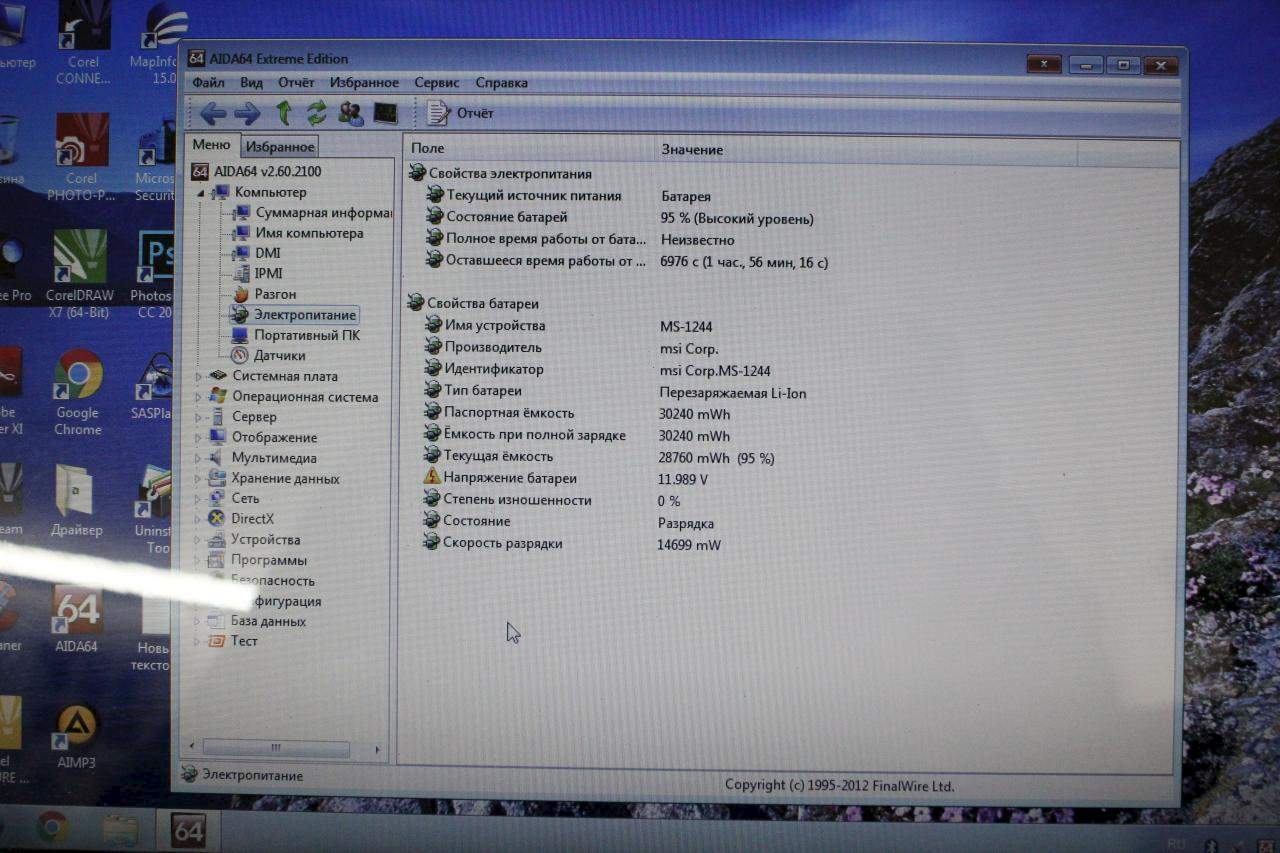This screenshot has width=1280, height=853.
Task: Click the Значение column header
Action: [x=692, y=149]
